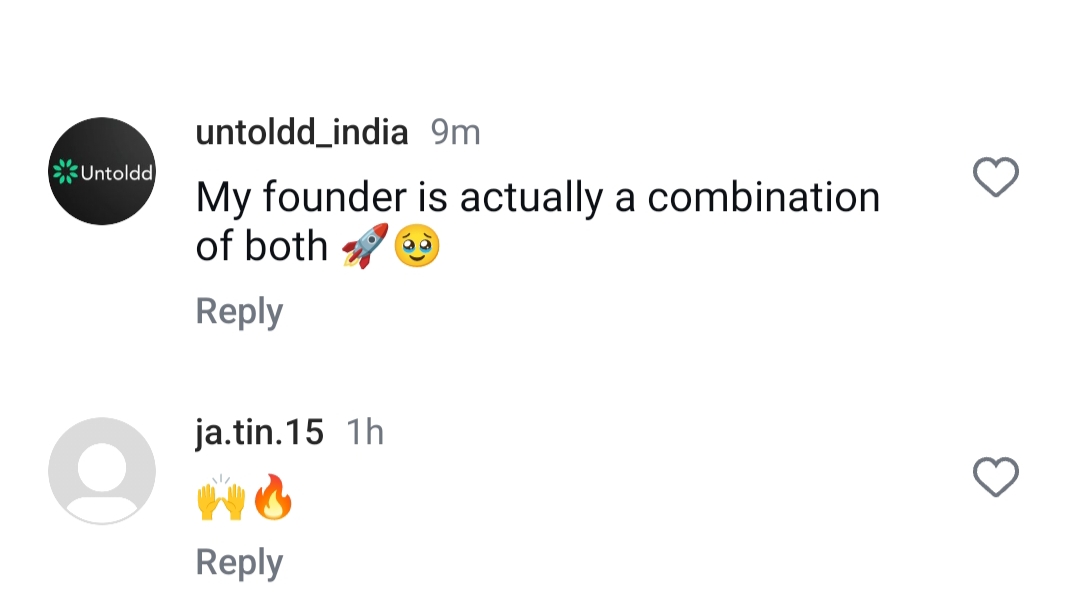Screen dimensions: 1080x614
Task: Click the Untoldd text inside the profile picture
Action: (116, 172)
